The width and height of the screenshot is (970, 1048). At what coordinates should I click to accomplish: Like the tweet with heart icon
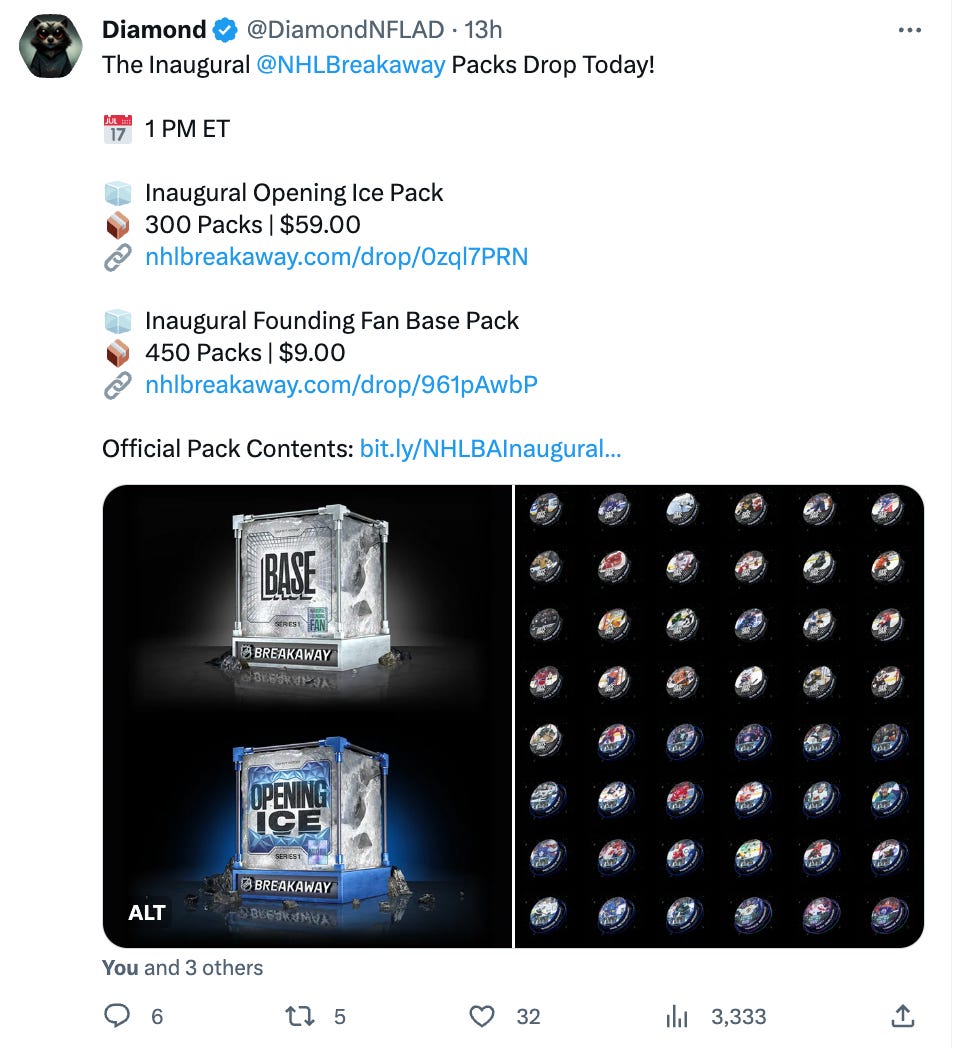click(x=481, y=1017)
